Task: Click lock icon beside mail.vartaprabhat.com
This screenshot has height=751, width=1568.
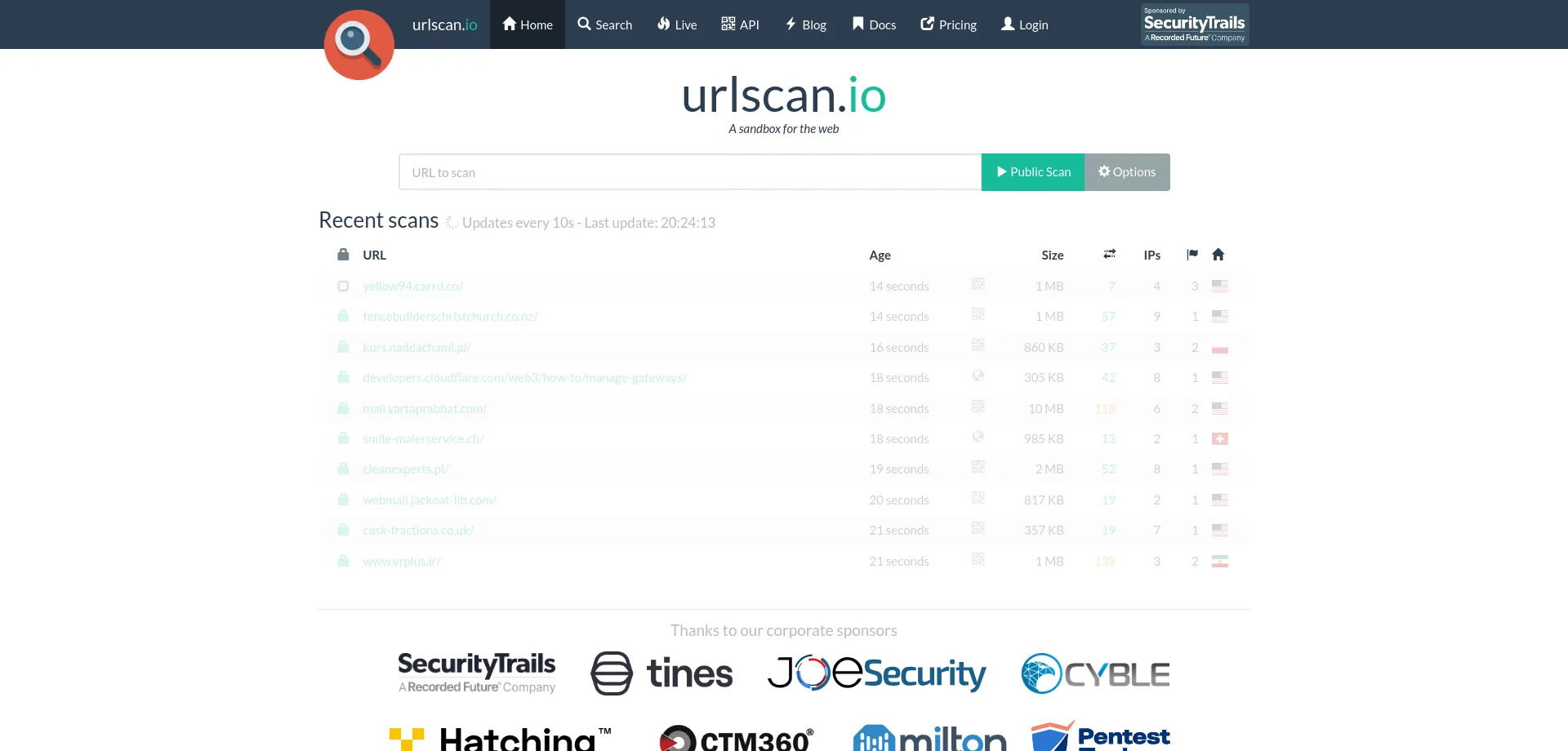Action: [344, 408]
